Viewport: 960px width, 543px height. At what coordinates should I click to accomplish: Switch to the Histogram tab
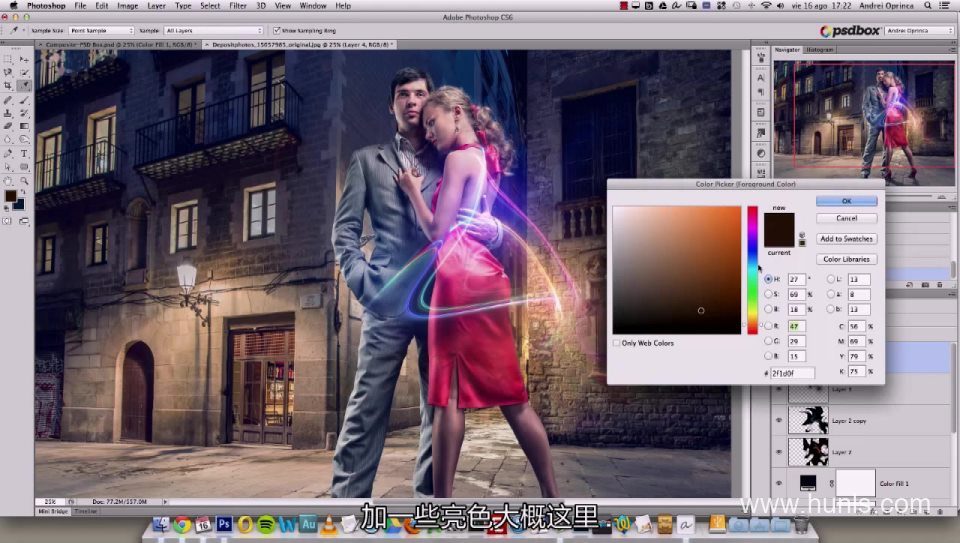click(x=819, y=50)
